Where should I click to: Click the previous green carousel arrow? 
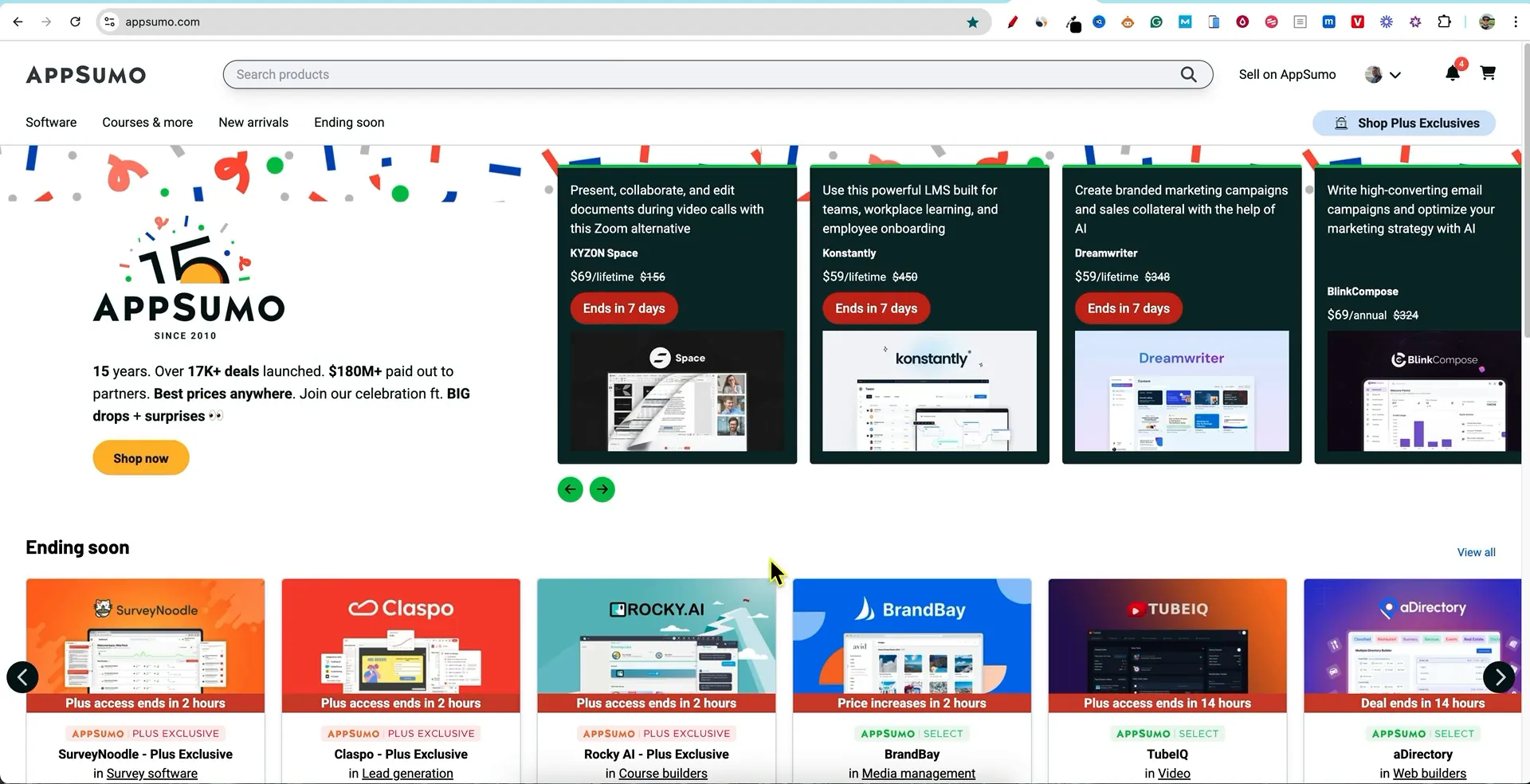[x=570, y=489]
